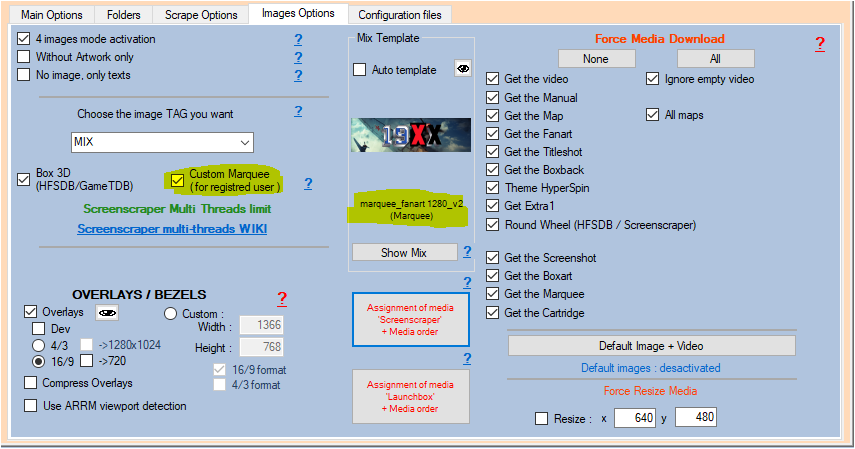Click red question mark beside Overlays / Bezels
855x449 pixels.
coord(282,298)
